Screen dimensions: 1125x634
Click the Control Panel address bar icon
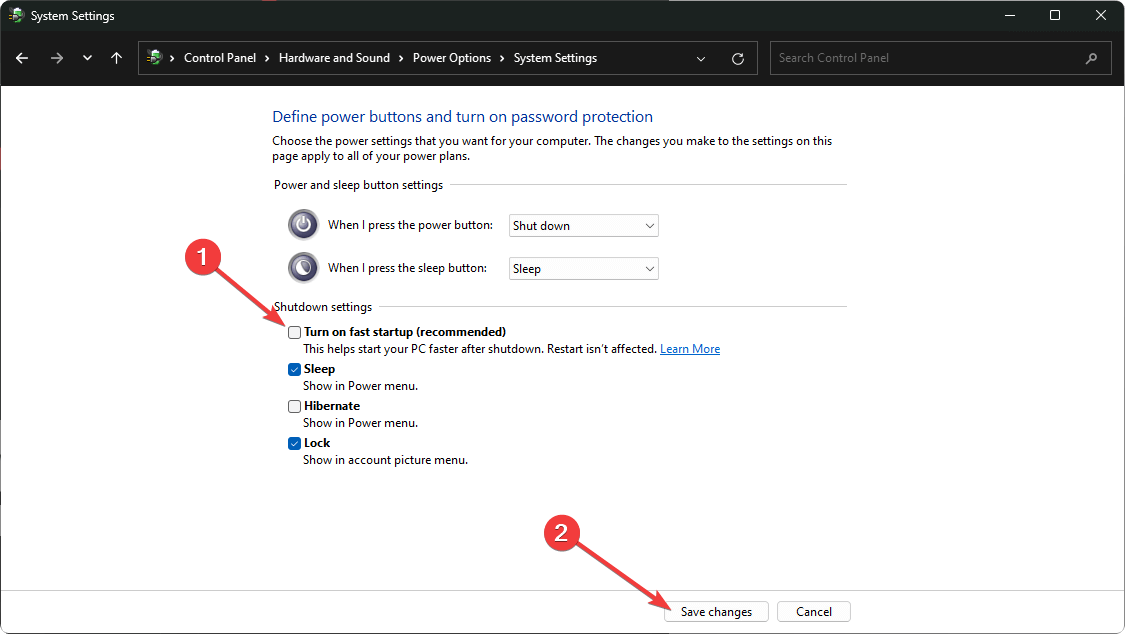(155, 58)
